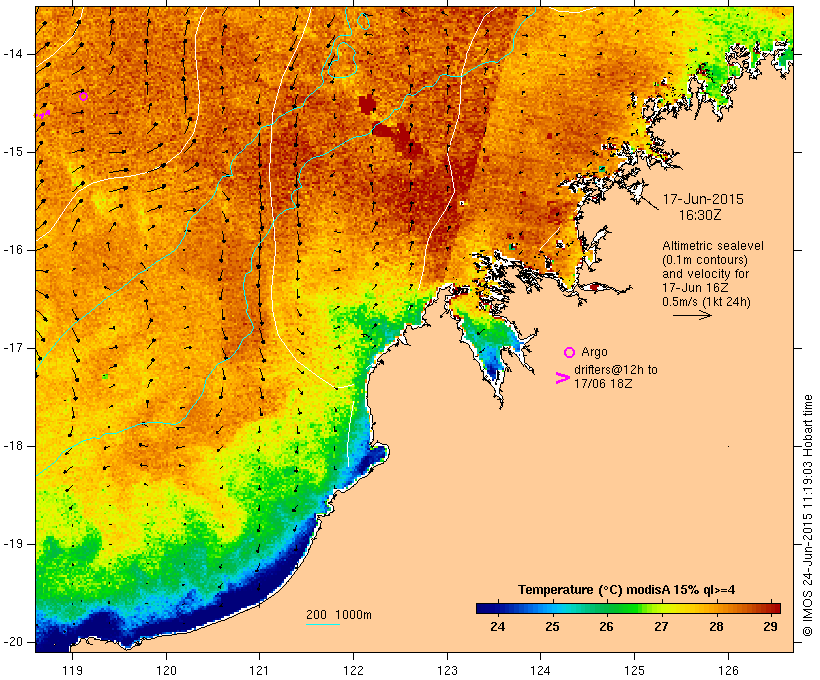Image resolution: width=820 pixels, height=680 pixels.
Task: Click the -14 latitude axis label
Action: pos(13,54)
